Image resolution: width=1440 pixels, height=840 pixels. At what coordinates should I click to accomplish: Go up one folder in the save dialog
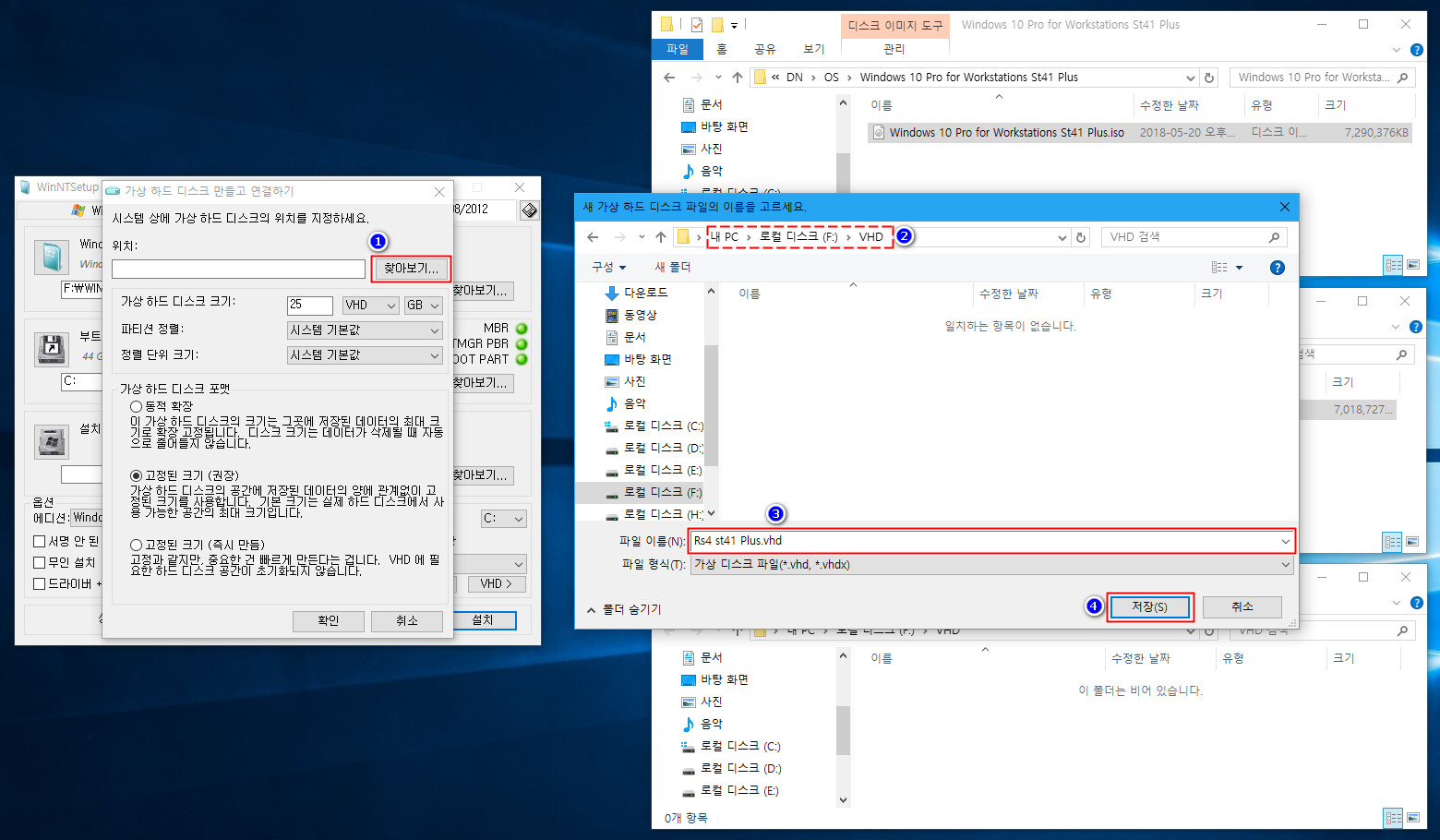click(x=661, y=237)
